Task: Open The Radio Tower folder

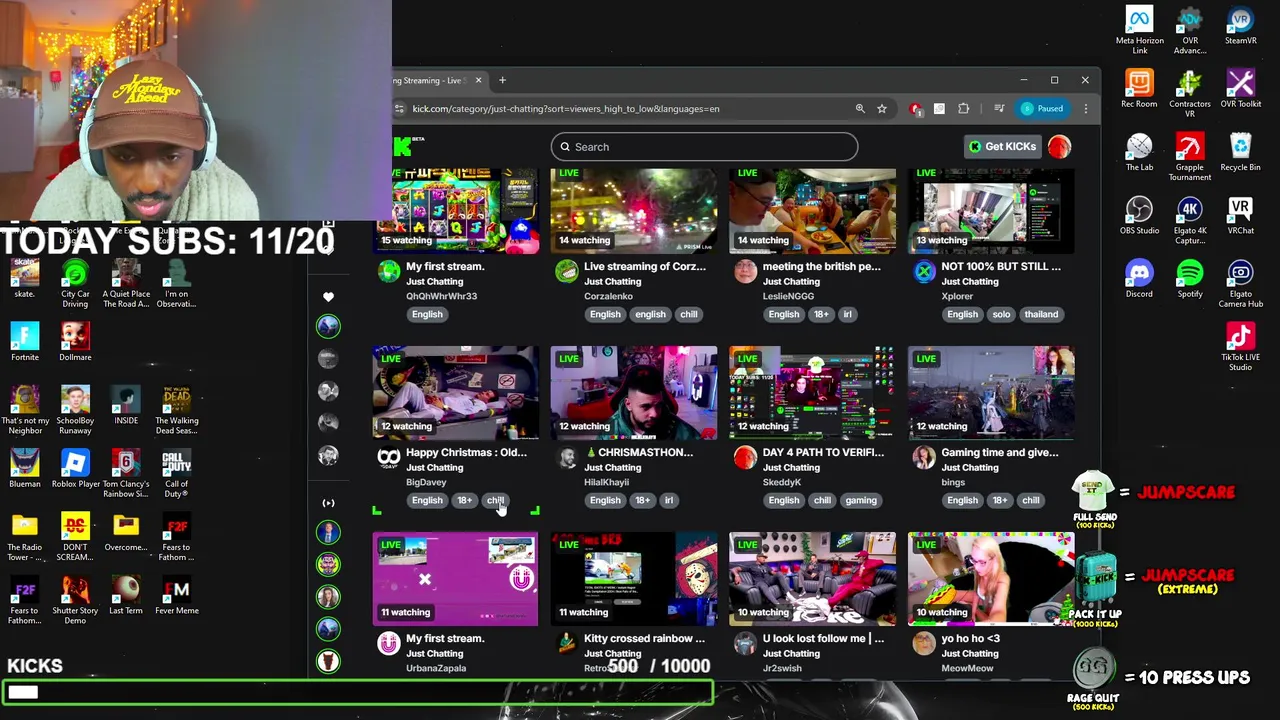Action: pyautogui.click(x=25, y=537)
